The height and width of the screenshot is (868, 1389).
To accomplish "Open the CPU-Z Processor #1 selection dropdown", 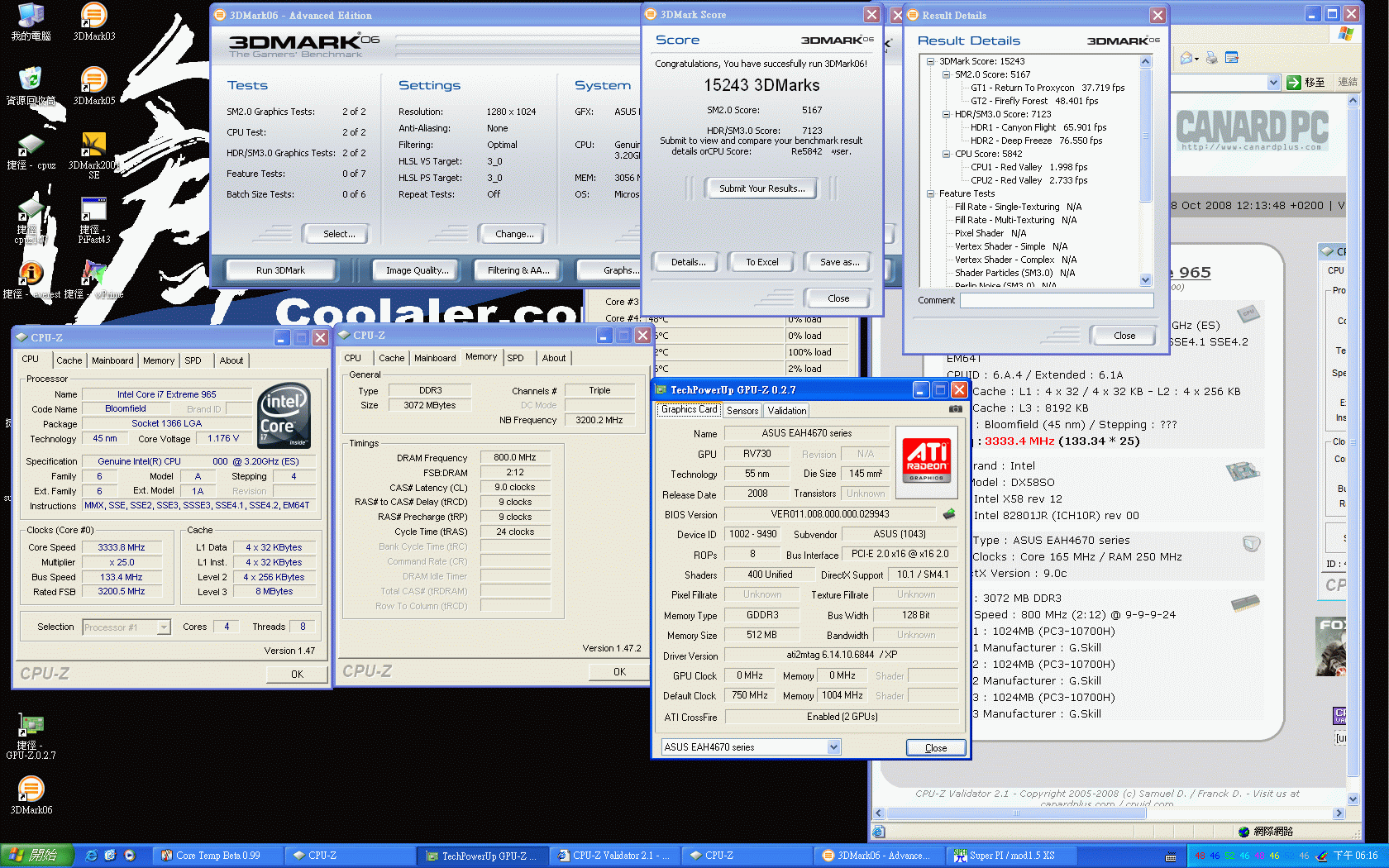I will [x=164, y=627].
